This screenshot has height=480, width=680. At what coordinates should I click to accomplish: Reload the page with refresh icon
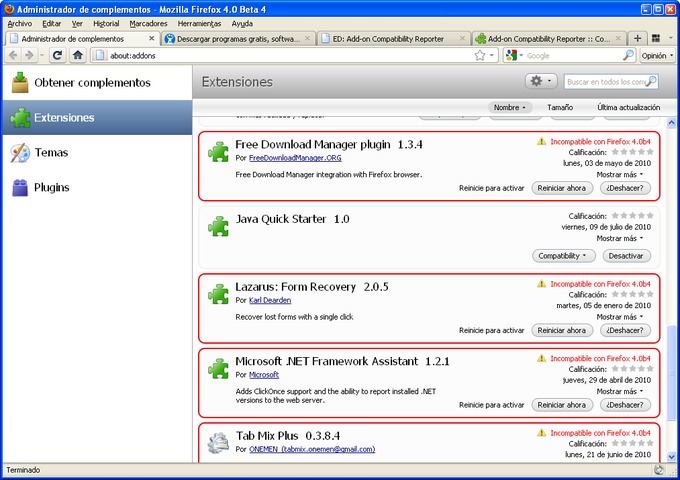(x=58, y=55)
